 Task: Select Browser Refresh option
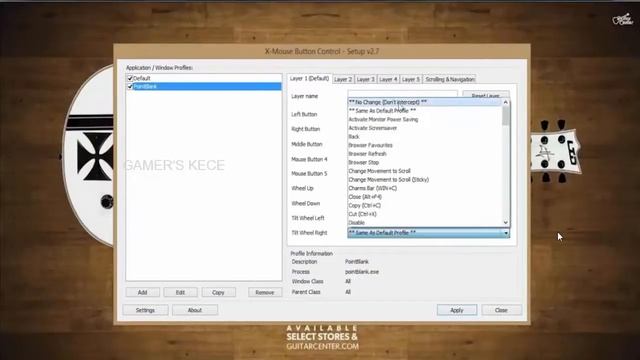[424, 153]
